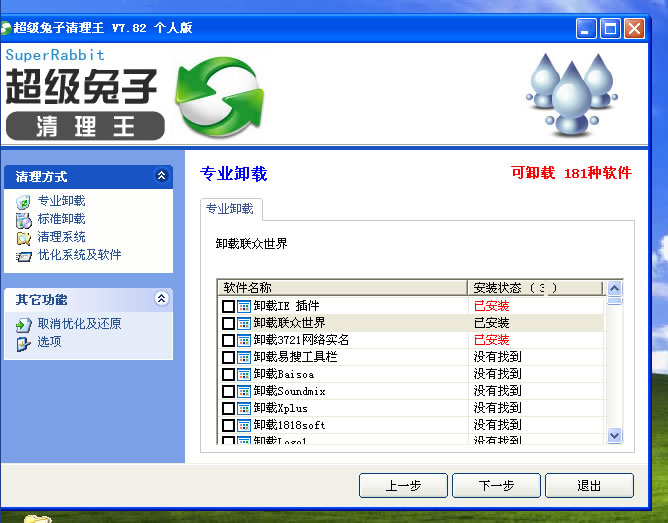Viewport: 668px width, 523px height.
Task: Select the 卸载易搜工具栏 row text
Action: [295, 357]
